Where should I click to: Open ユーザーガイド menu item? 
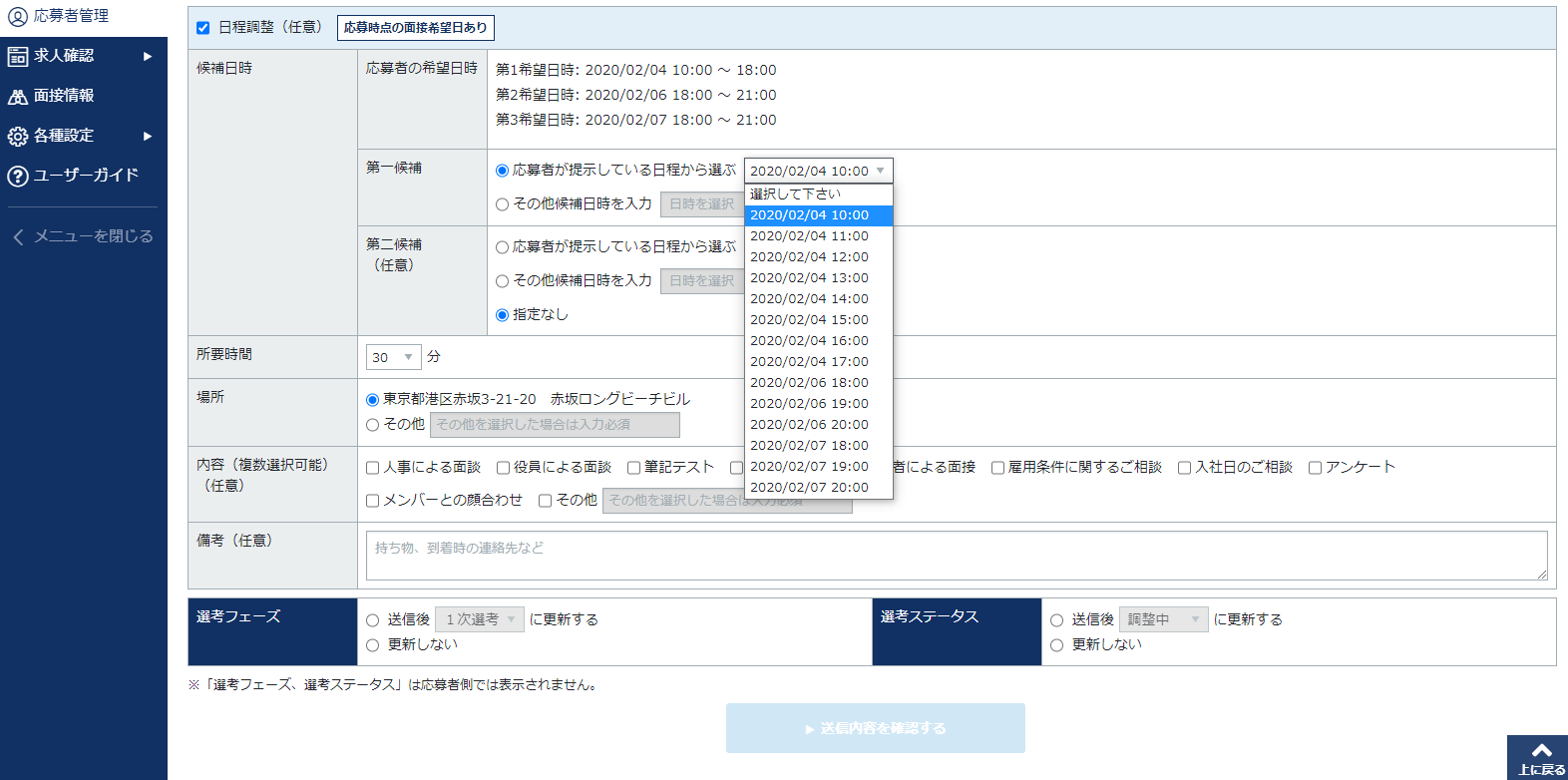pyautogui.click(x=84, y=176)
